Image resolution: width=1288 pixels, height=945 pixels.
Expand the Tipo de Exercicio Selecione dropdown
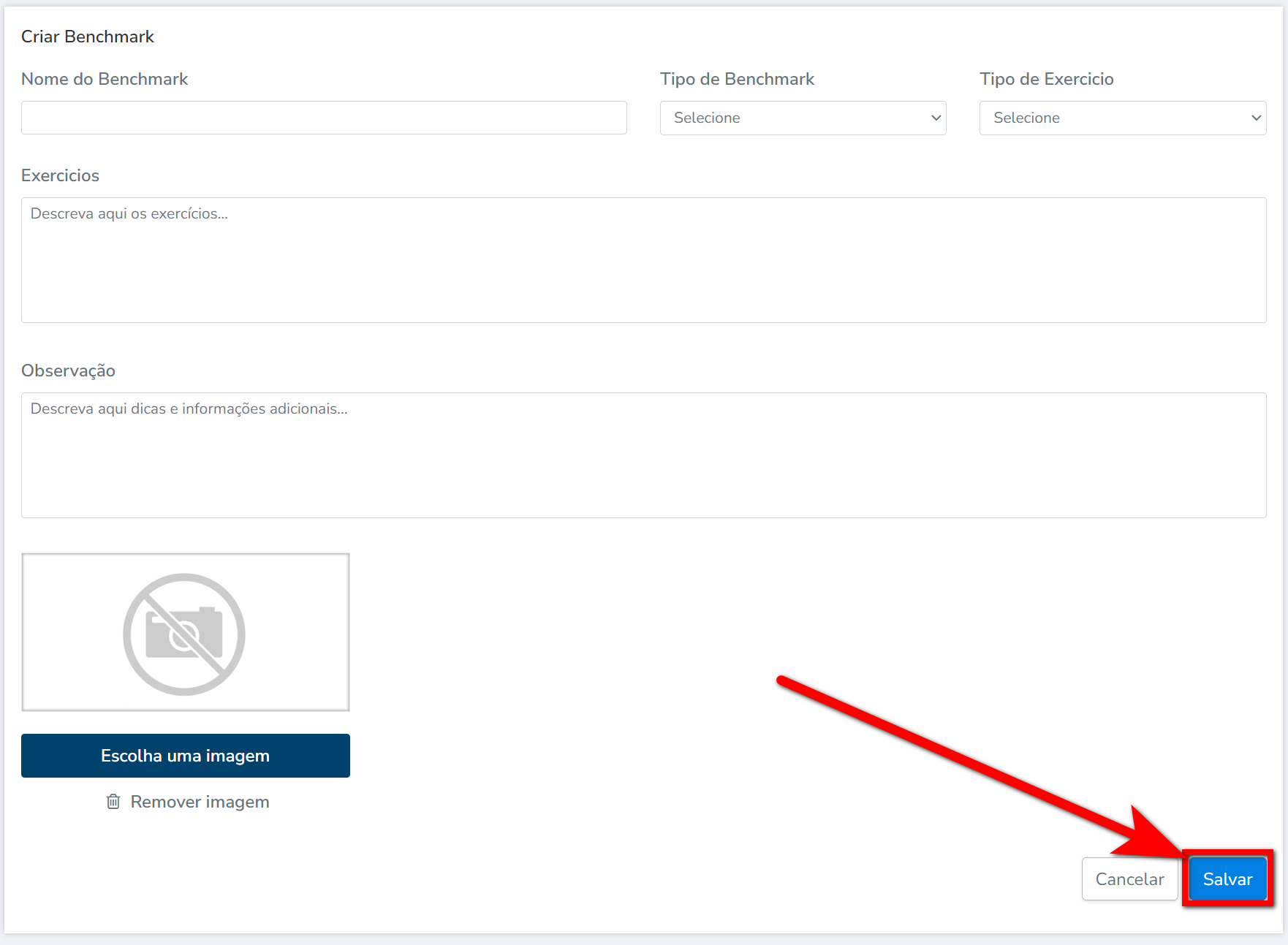(x=1121, y=118)
